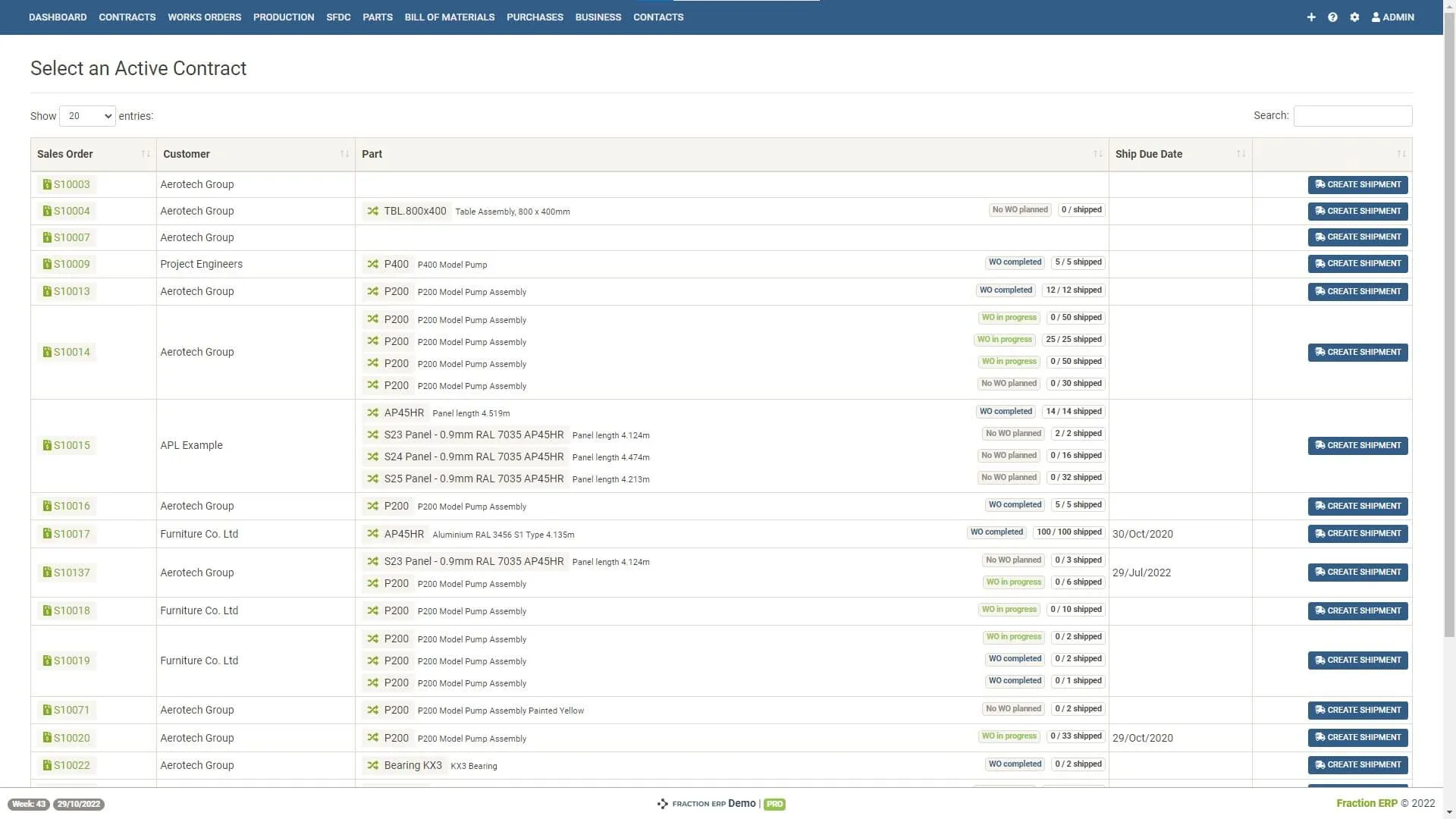The image size is (1456, 819).
Task: Click the Fraction ERP logo in footer
Action: (x=662, y=804)
